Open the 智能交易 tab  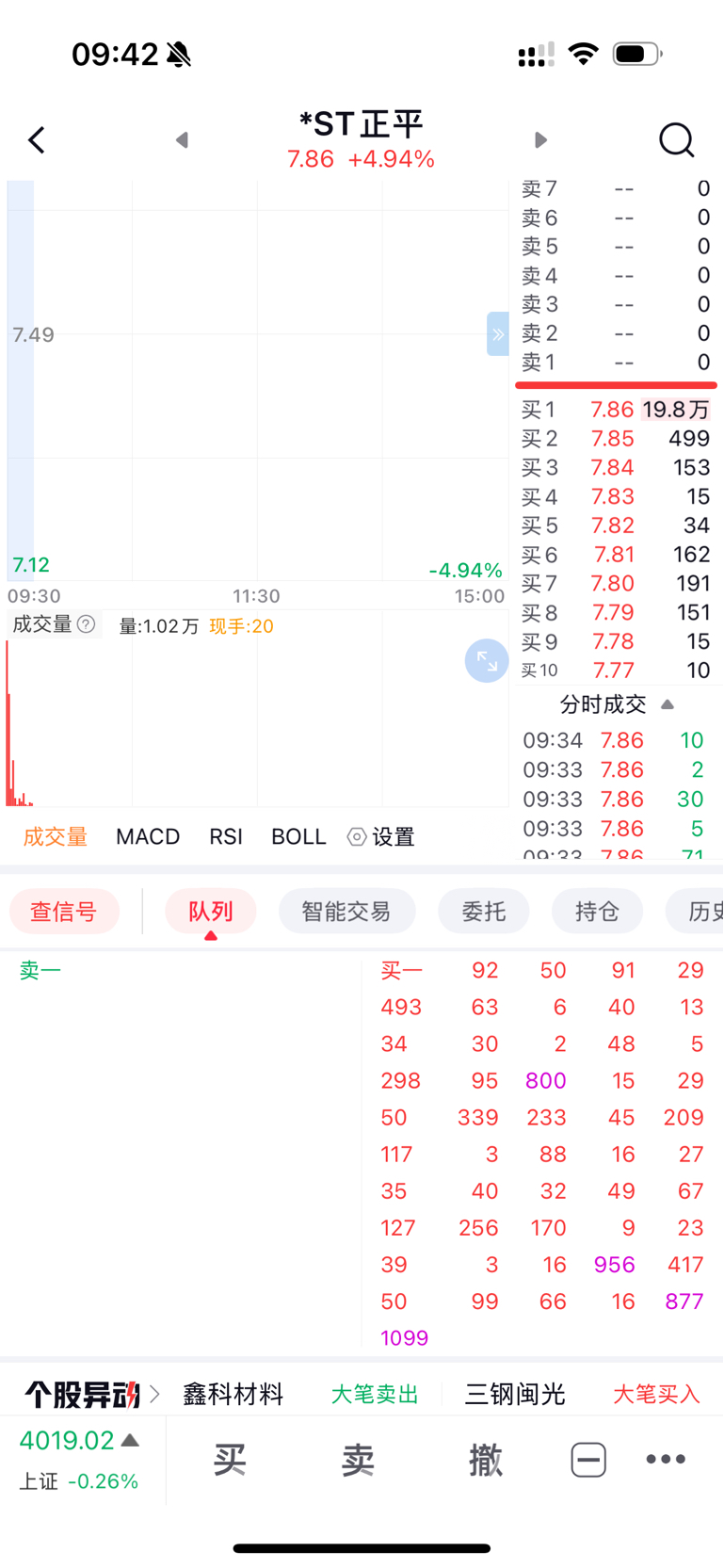click(x=346, y=912)
